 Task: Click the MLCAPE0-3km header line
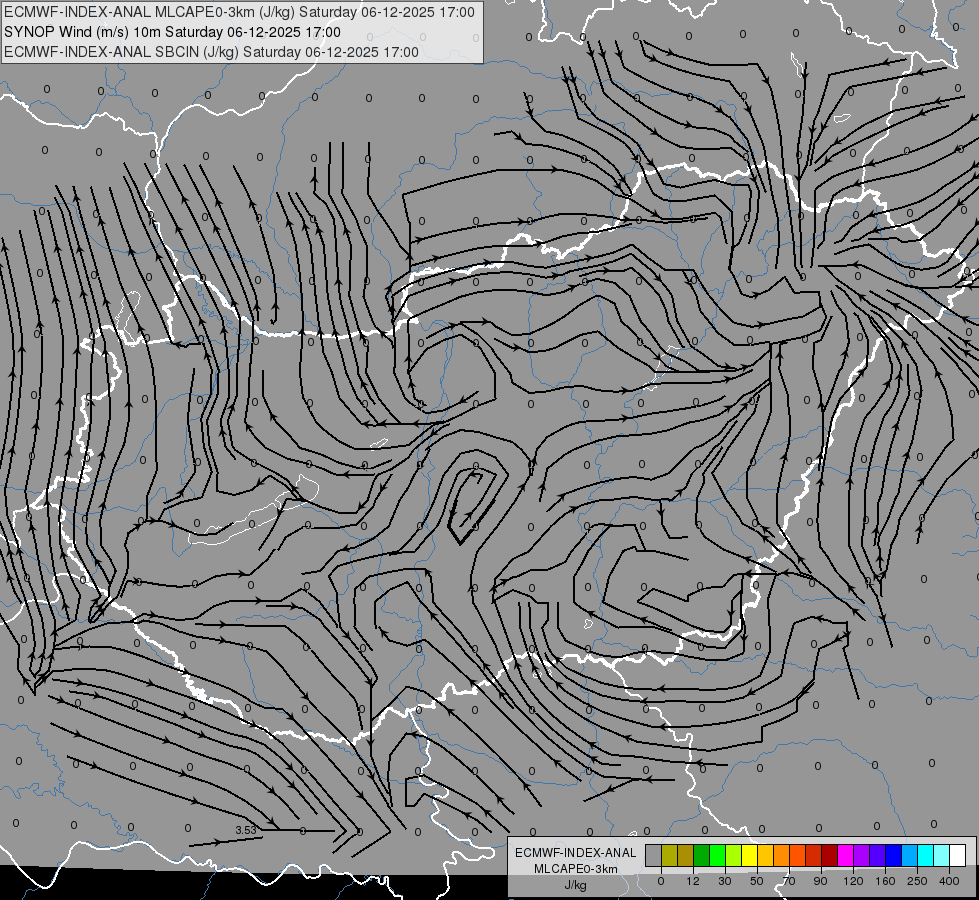click(239, 12)
